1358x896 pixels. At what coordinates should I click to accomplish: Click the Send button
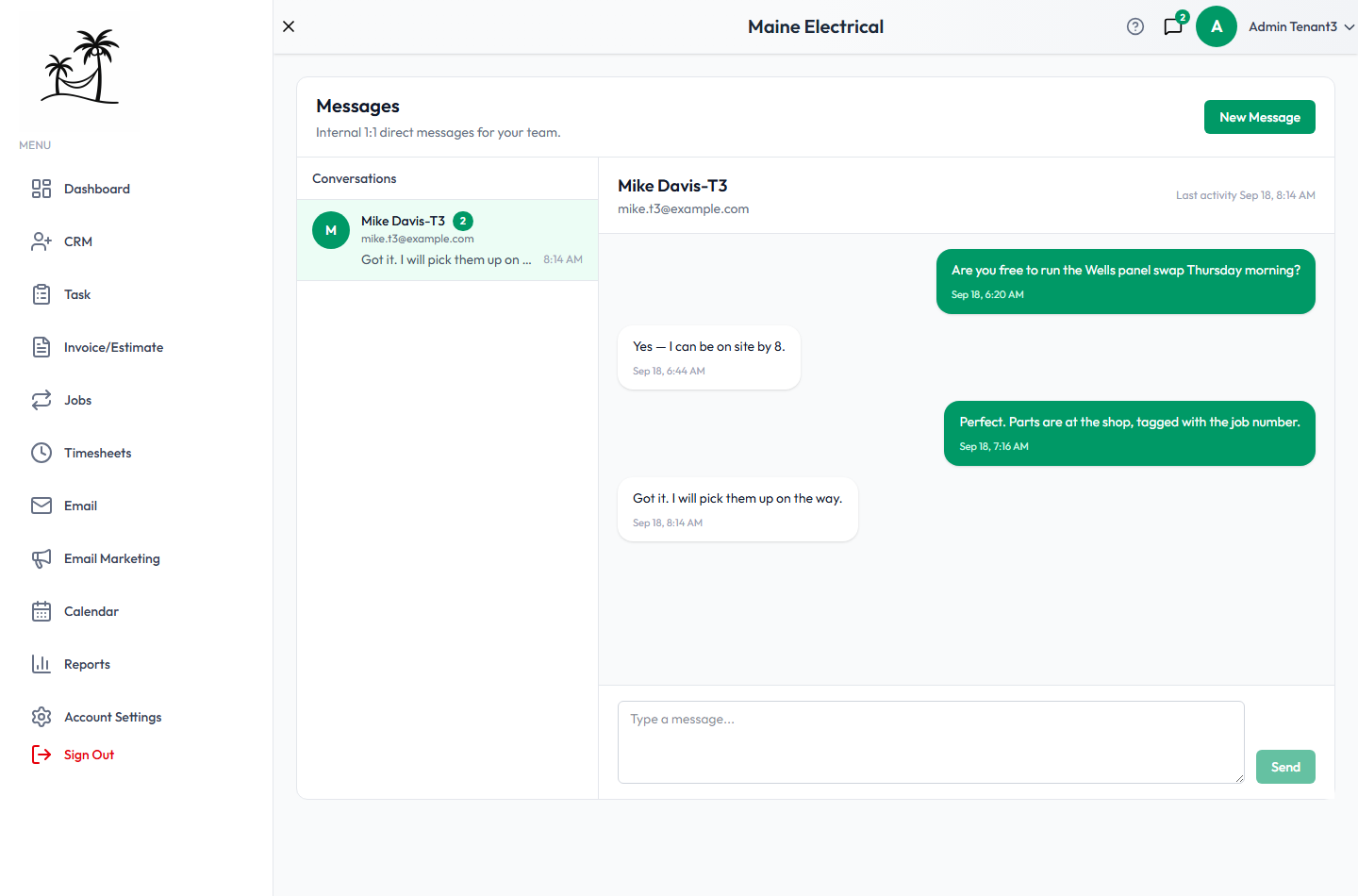point(1285,767)
